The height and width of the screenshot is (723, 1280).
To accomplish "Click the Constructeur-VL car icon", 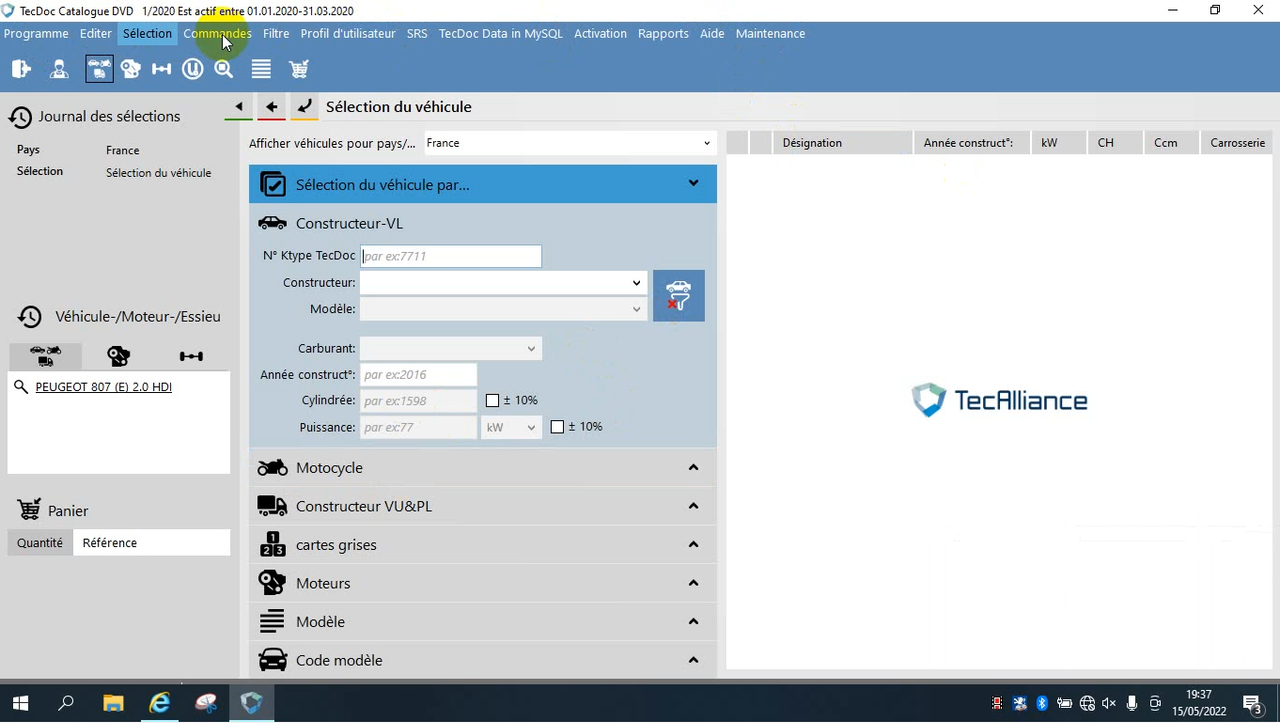I will tap(272, 223).
